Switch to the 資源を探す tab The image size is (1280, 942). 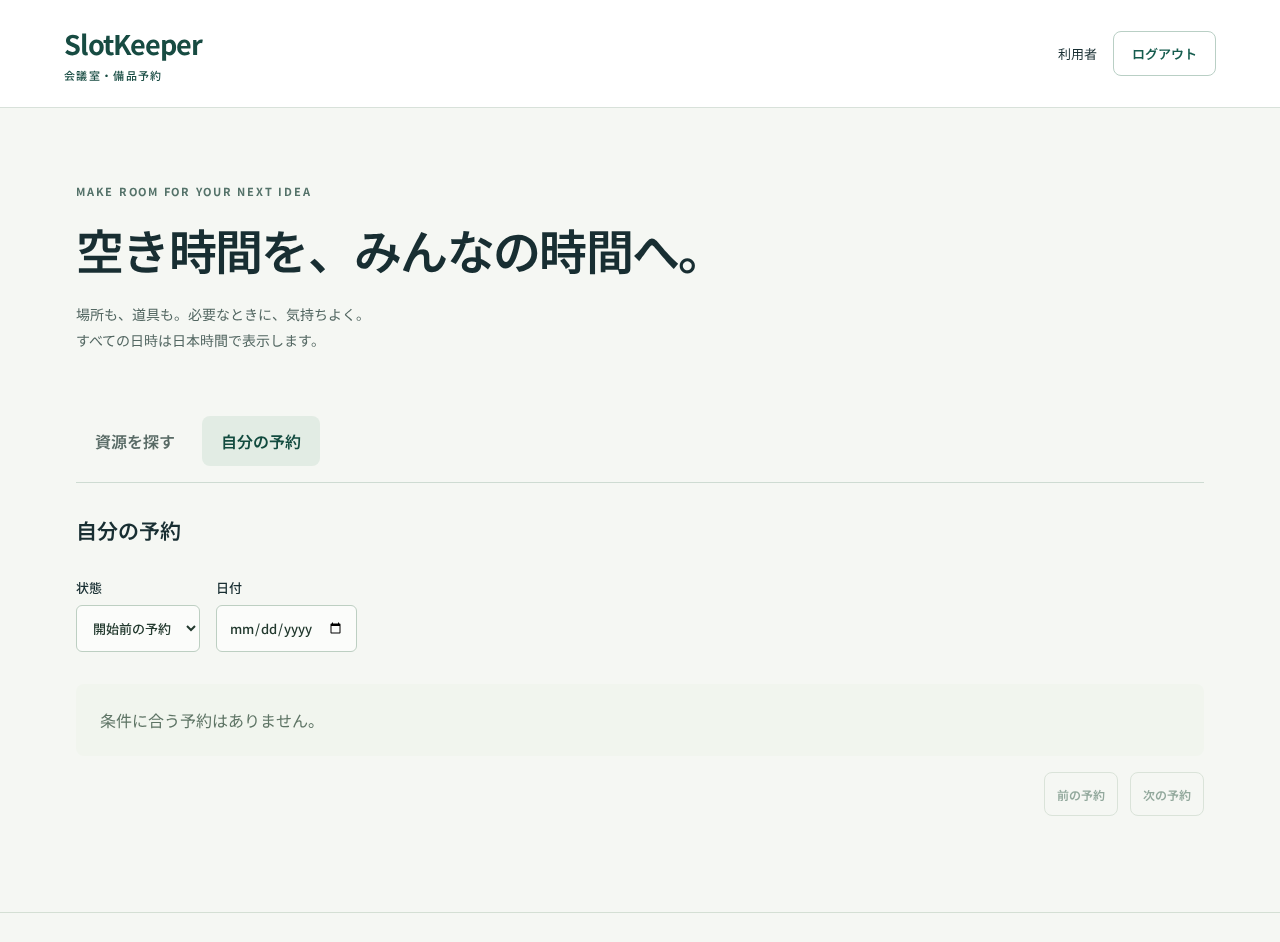click(135, 441)
